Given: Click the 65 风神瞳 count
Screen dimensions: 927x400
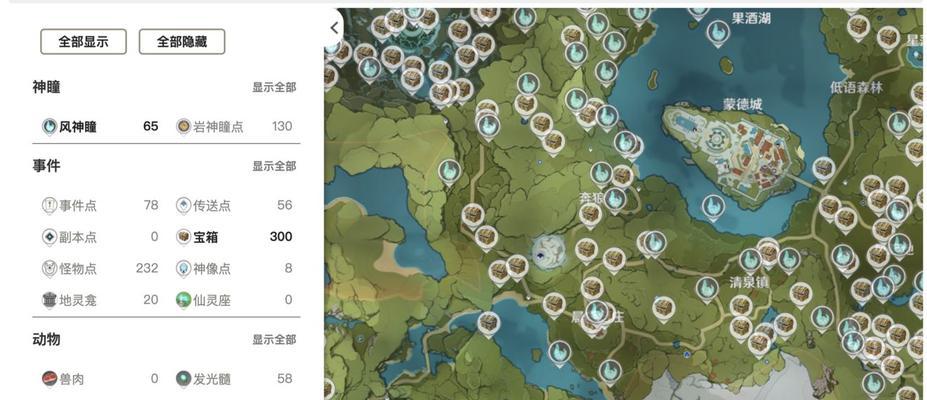Looking at the screenshot, I should point(151,126).
